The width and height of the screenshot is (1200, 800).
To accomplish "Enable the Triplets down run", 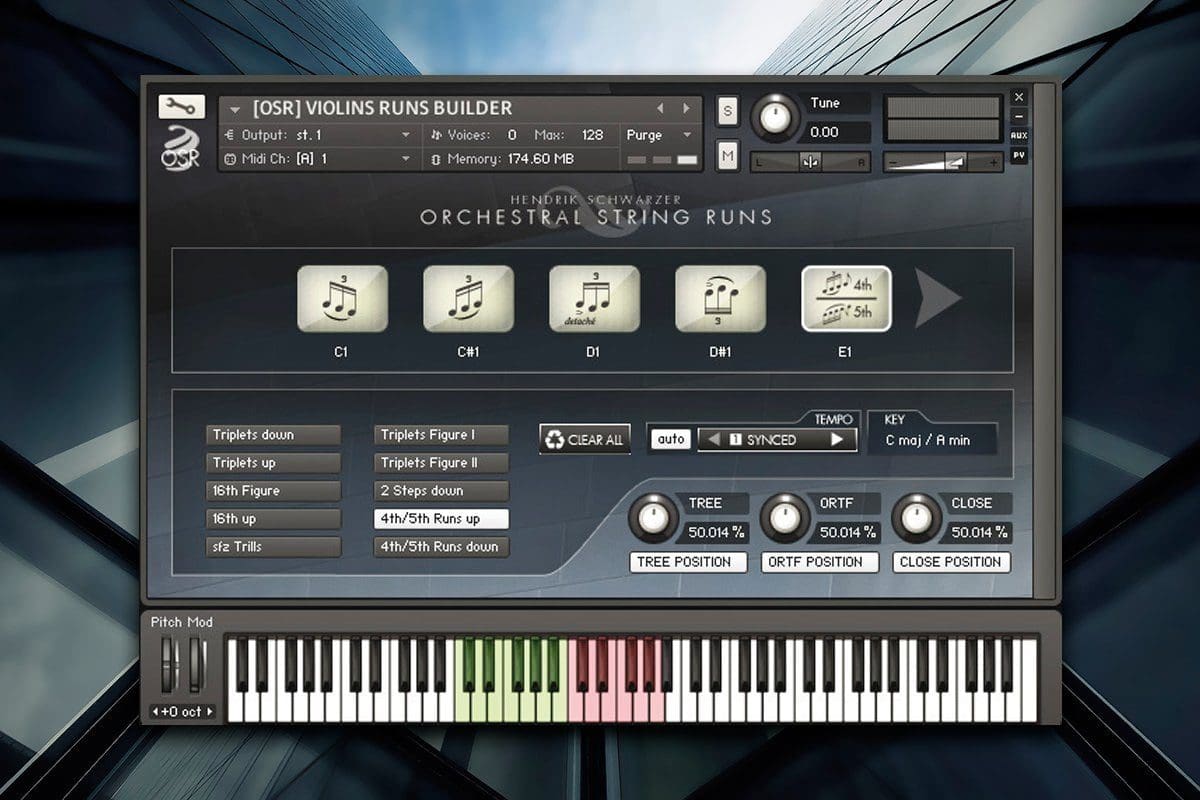I will pyautogui.click(x=274, y=435).
